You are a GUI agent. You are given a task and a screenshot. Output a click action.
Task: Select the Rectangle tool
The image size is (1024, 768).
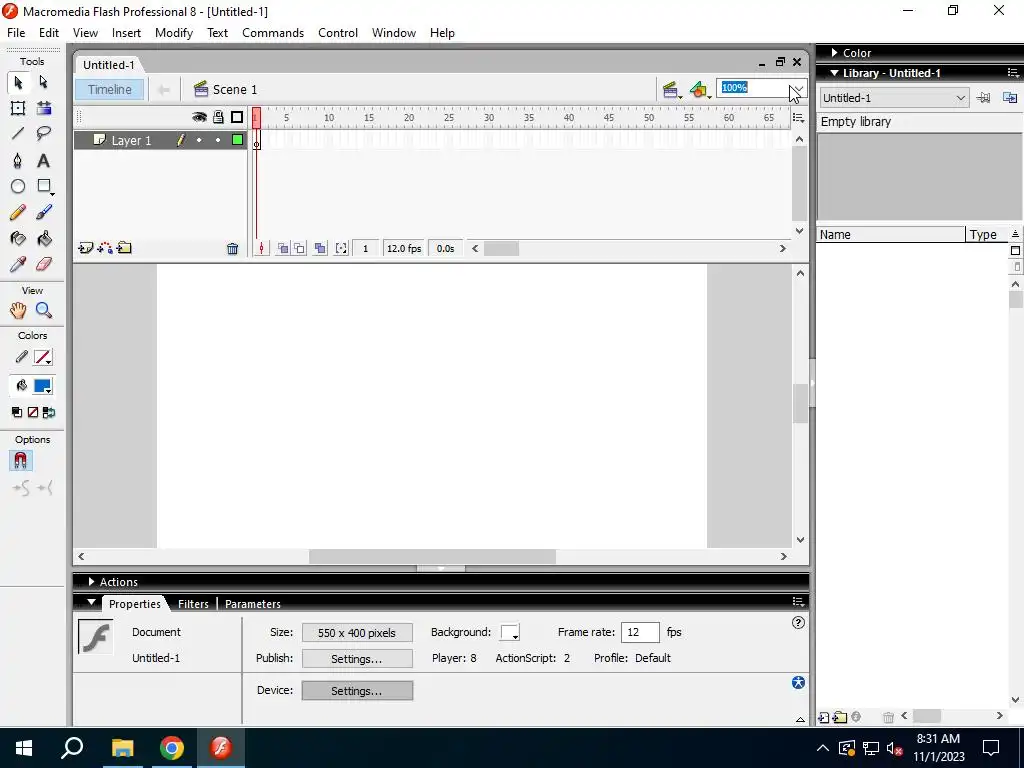[x=44, y=187]
